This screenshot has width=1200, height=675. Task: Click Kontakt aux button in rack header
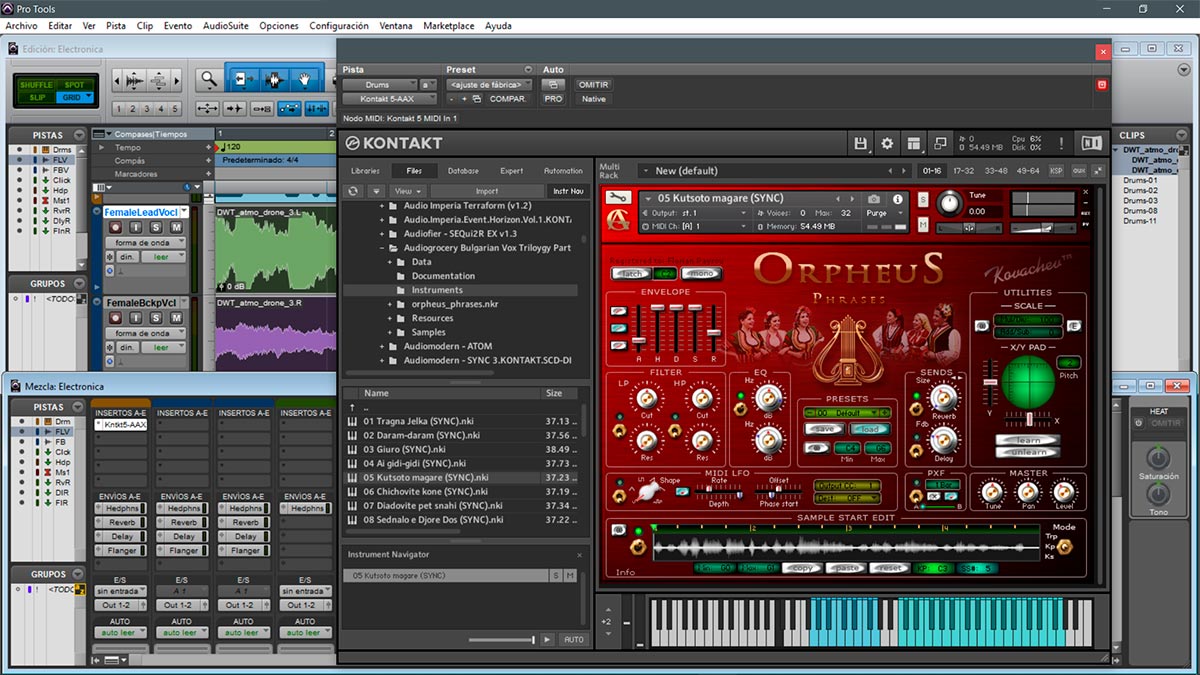[1078, 171]
